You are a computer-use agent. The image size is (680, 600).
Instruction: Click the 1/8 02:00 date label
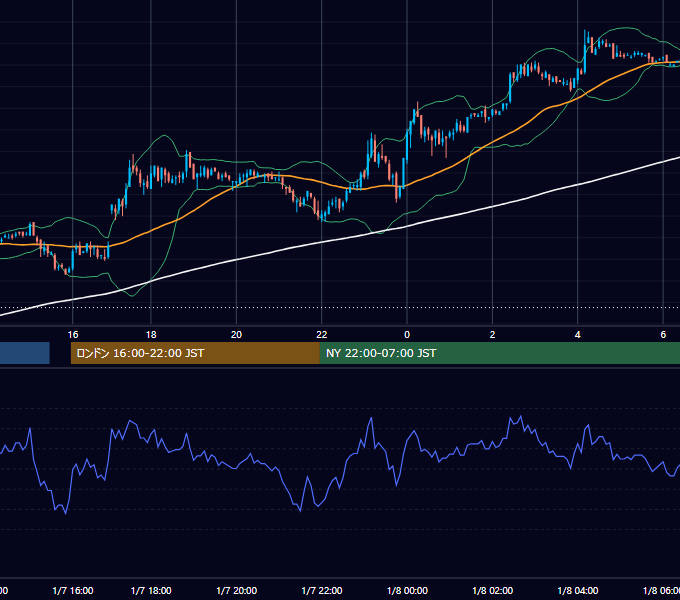[492, 590]
